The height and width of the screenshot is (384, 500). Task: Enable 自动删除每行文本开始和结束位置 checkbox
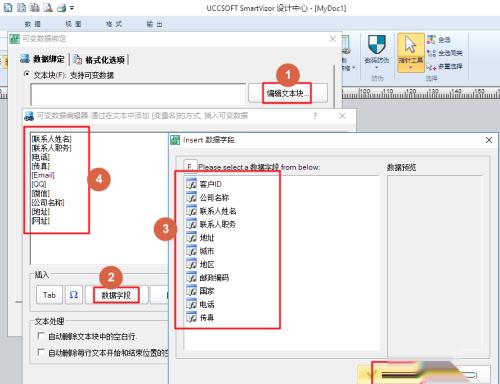41,352
